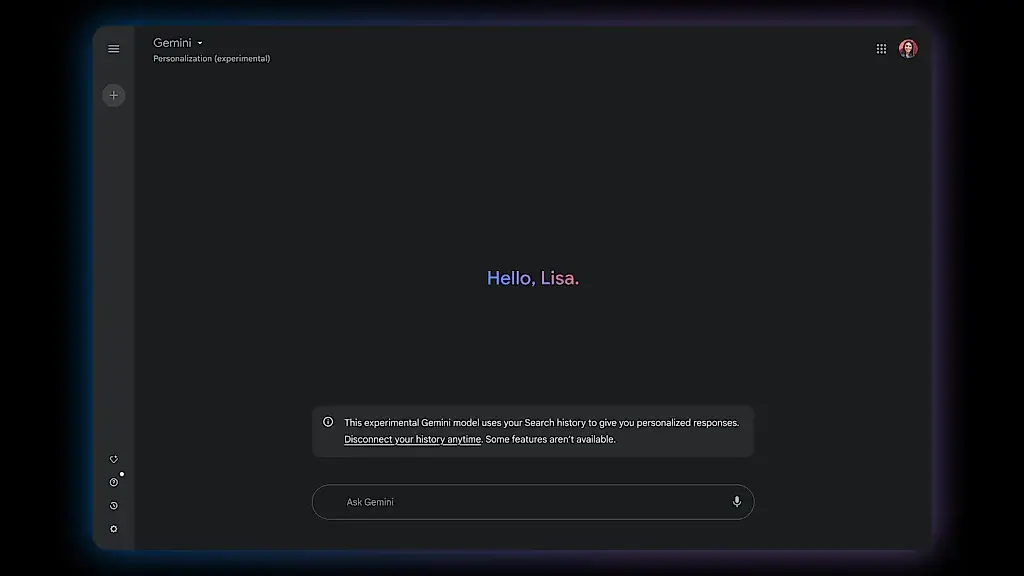Open the Settings gear icon

pyautogui.click(x=114, y=529)
